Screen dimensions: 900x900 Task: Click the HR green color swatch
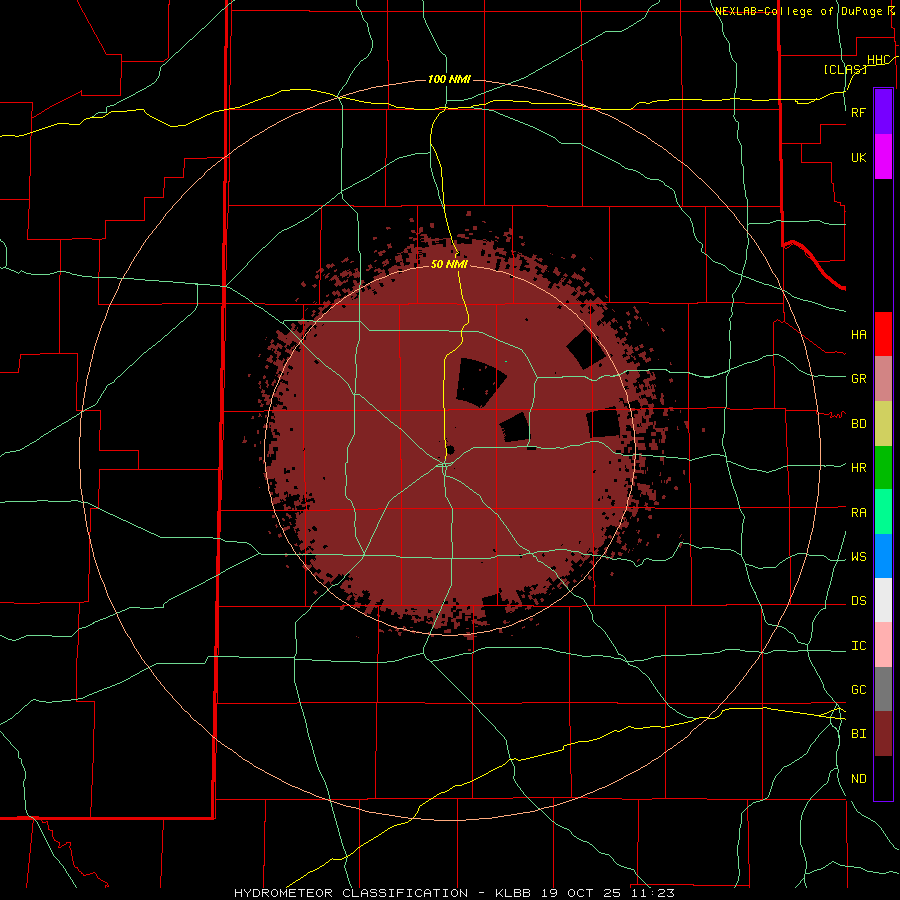tap(883, 468)
